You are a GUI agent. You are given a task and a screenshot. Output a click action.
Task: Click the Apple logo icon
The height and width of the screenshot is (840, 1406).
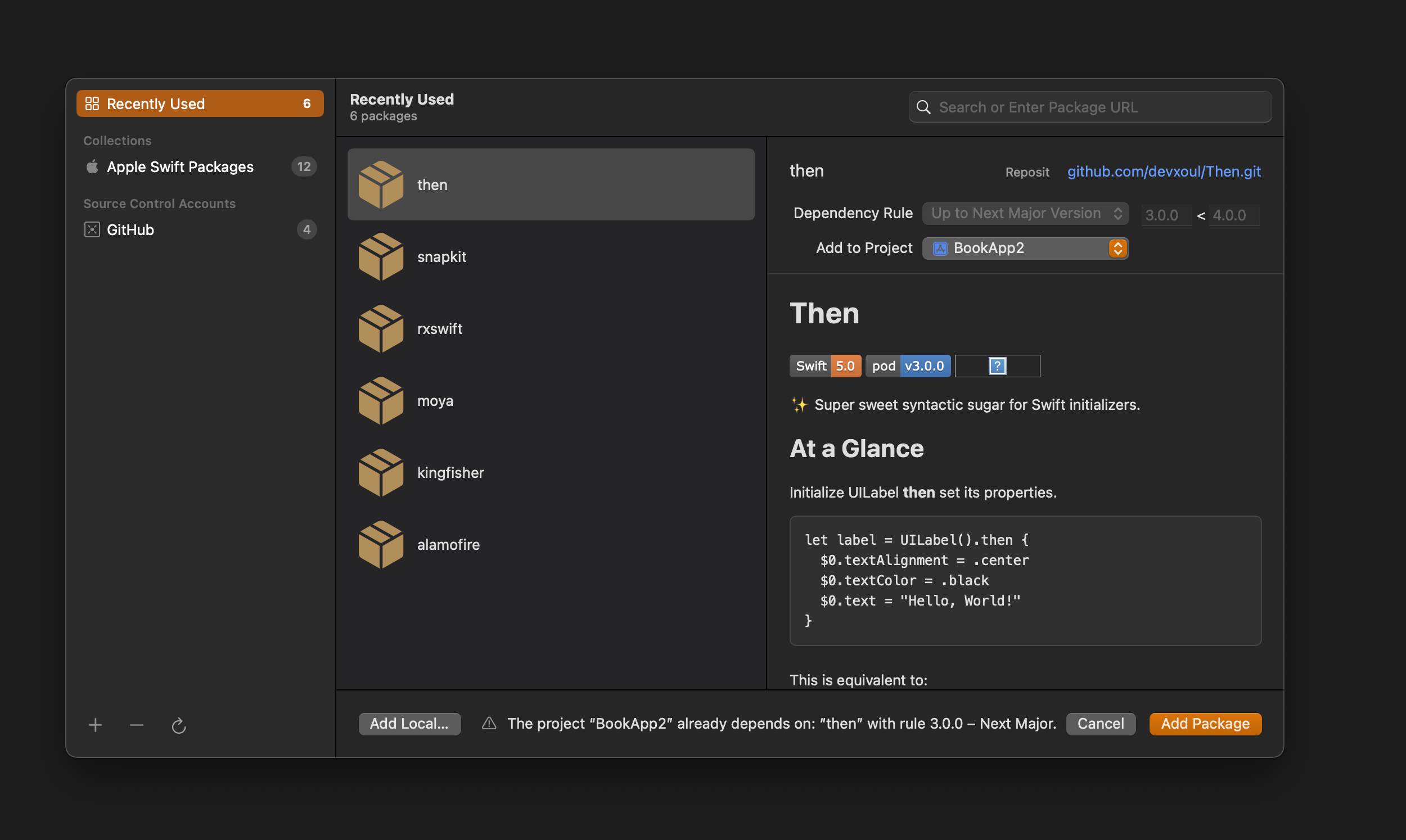(x=92, y=166)
